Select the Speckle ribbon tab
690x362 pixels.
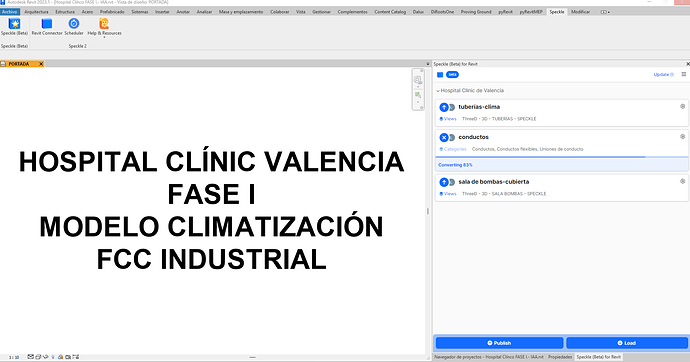557,12
